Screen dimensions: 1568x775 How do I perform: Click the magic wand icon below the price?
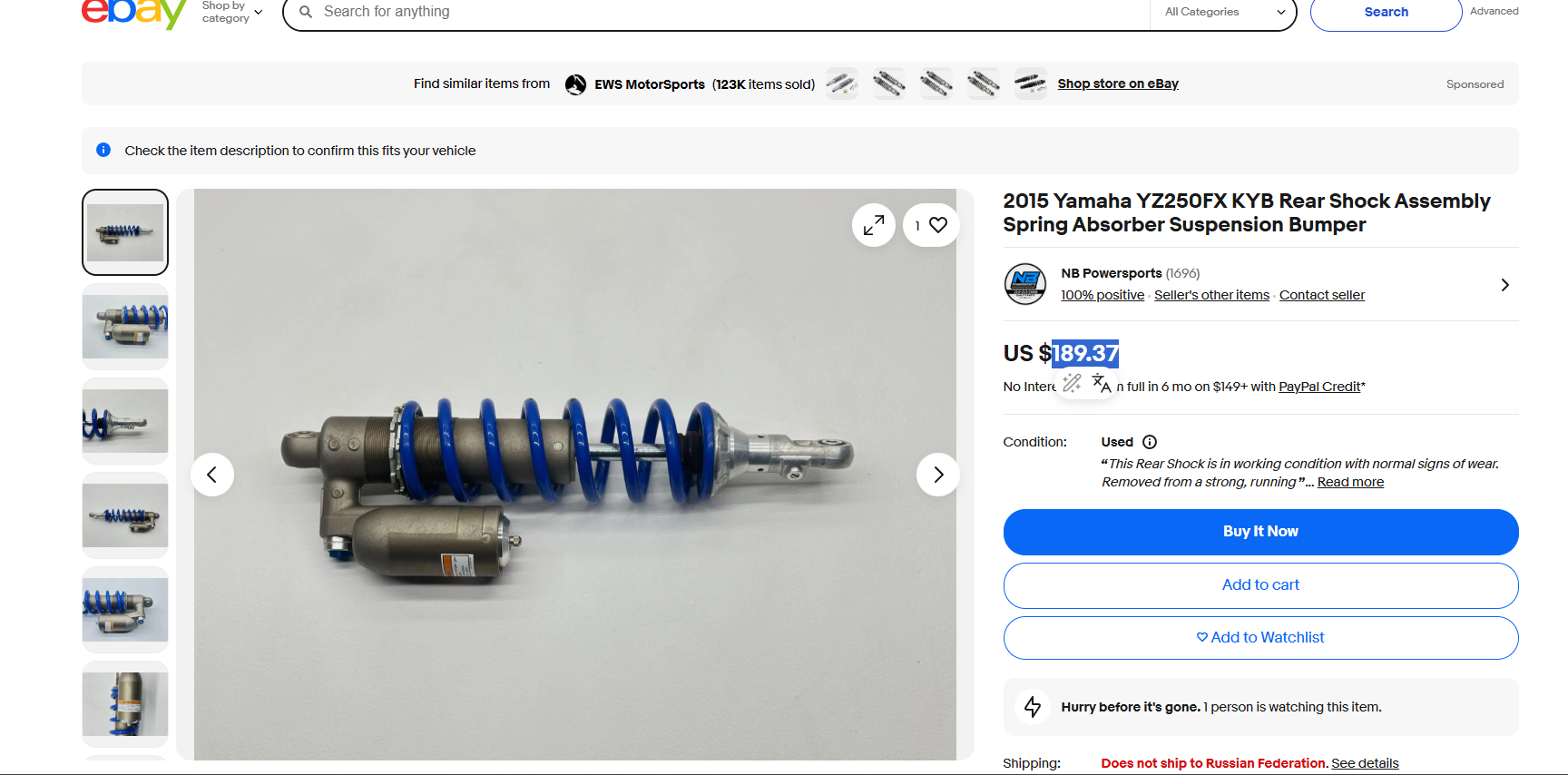tap(1072, 383)
